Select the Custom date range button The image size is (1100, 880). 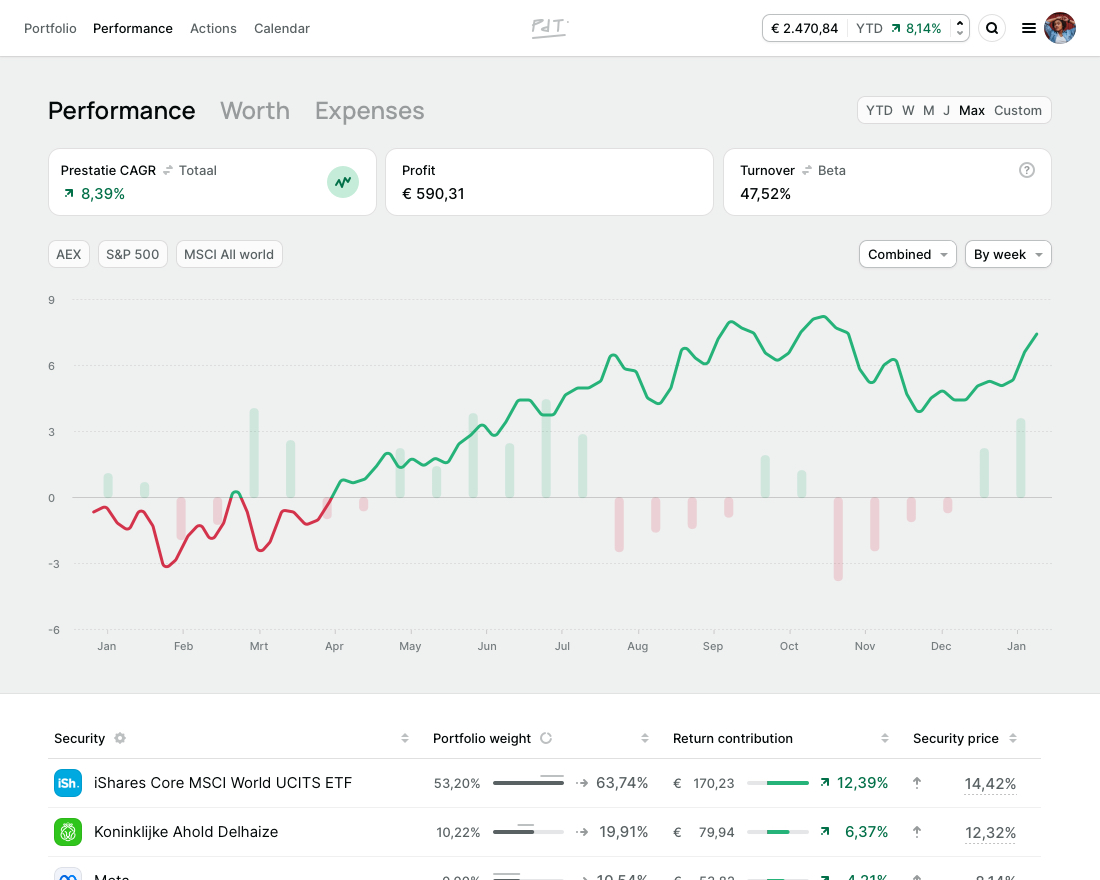pos(1017,111)
